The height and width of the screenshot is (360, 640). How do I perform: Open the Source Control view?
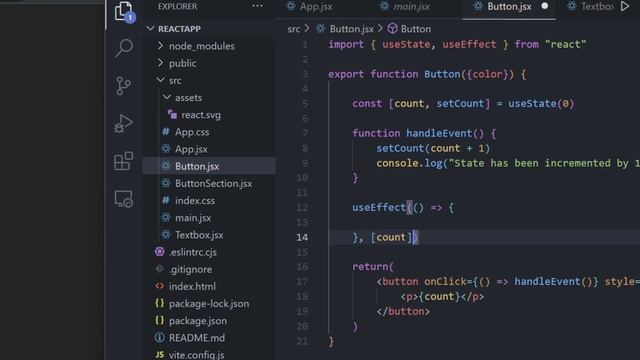pyautogui.click(x=123, y=86)
